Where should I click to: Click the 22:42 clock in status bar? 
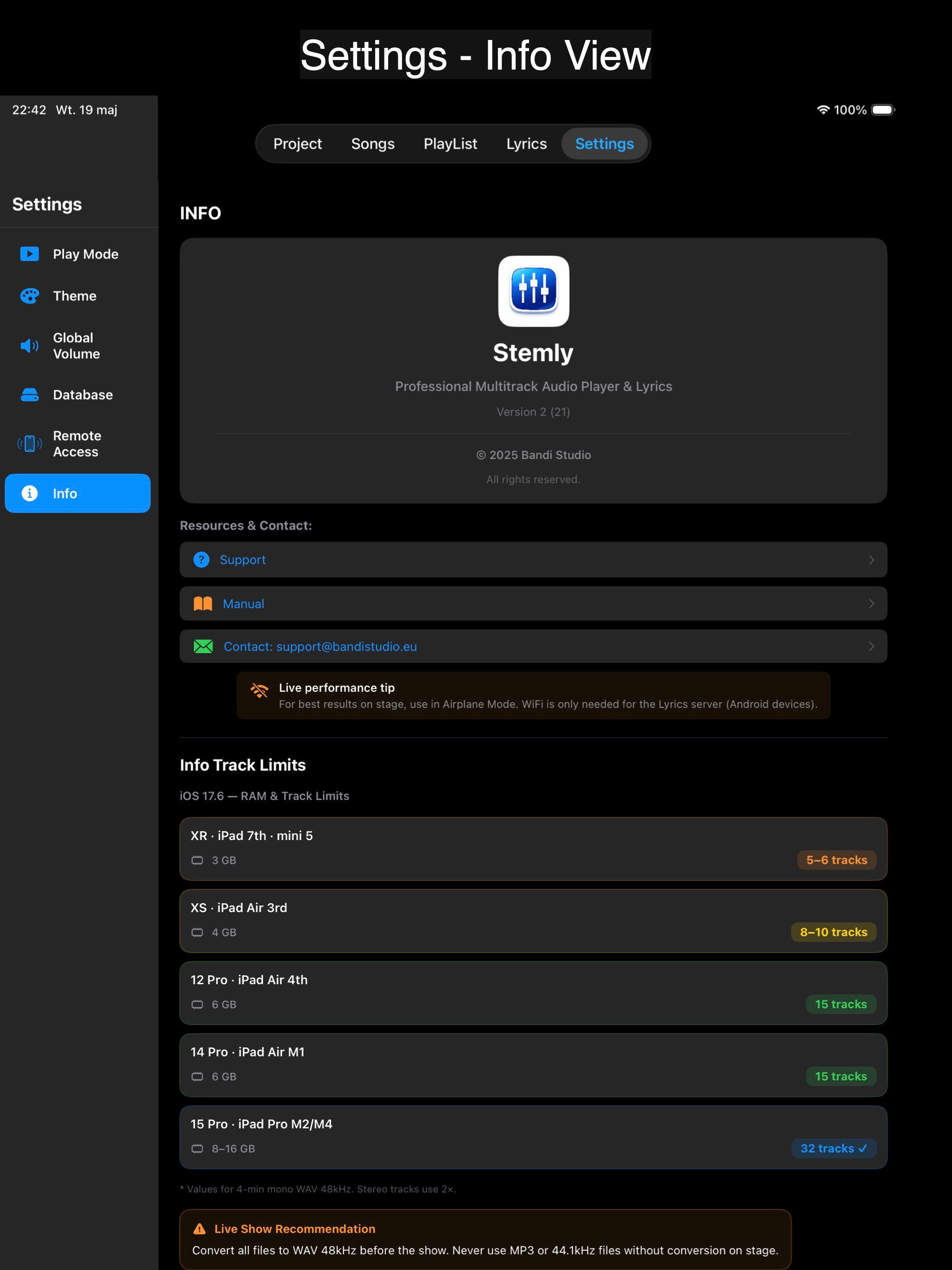29,110
